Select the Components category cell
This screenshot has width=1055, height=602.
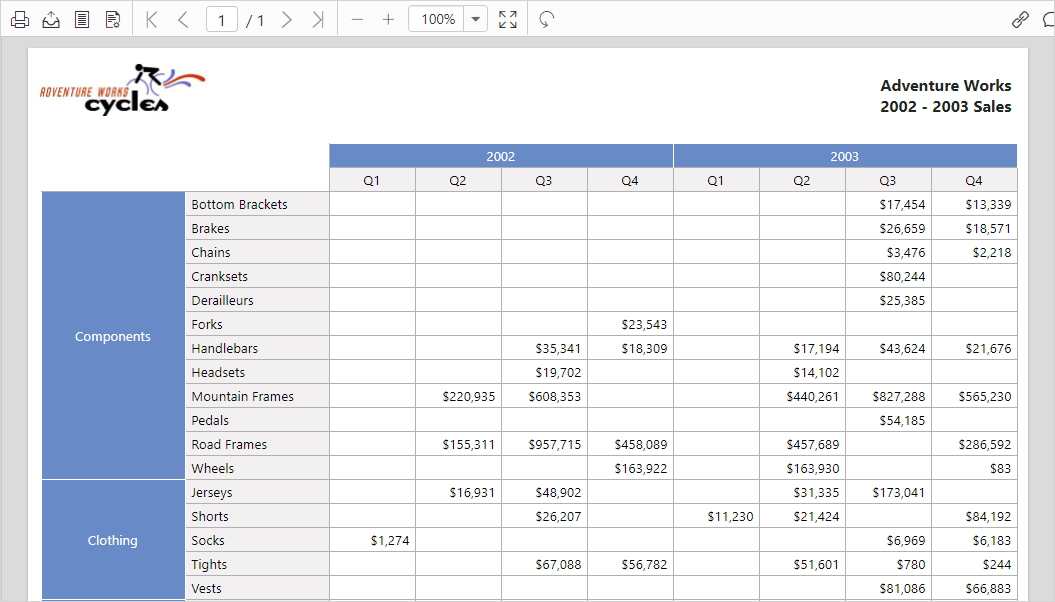coord(113,336)
